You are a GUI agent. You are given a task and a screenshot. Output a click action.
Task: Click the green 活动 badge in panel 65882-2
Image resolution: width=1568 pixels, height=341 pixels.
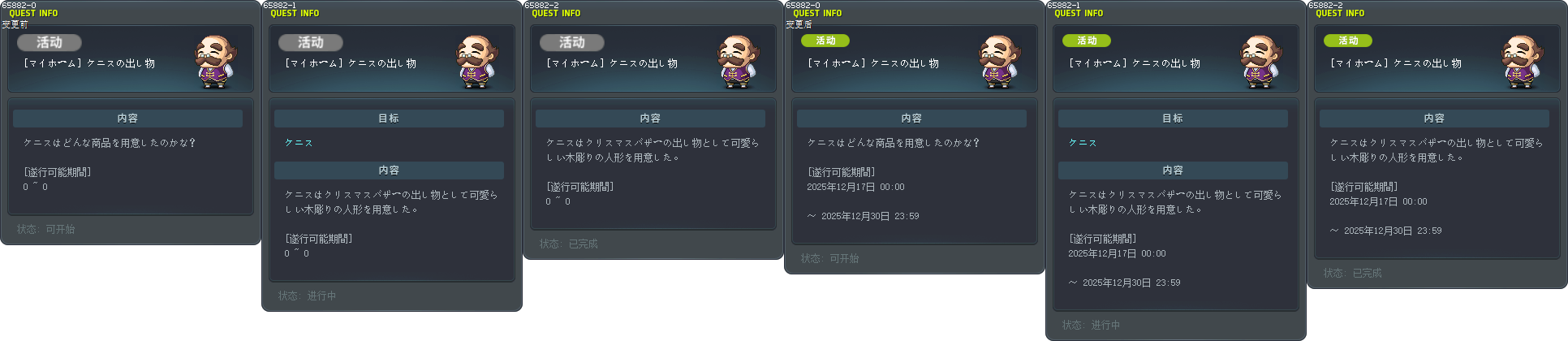coord(1348,41)
